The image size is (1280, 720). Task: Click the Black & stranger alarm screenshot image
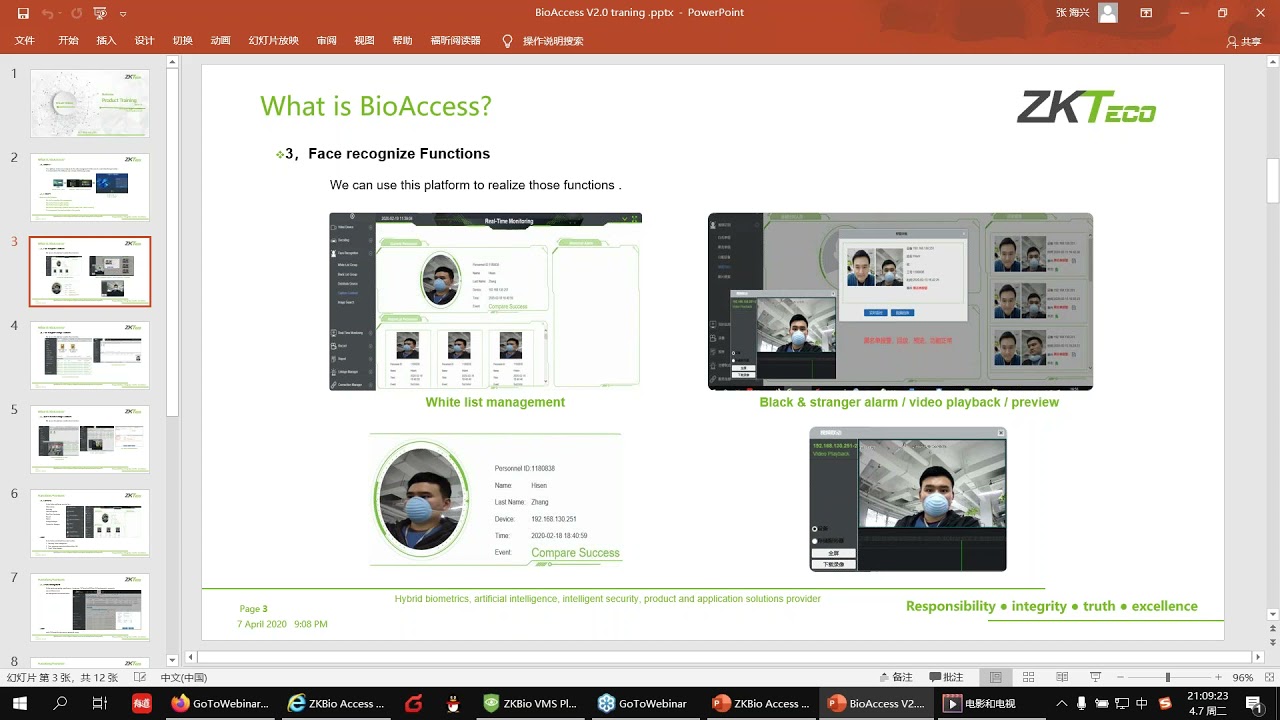tap(900, 301)
